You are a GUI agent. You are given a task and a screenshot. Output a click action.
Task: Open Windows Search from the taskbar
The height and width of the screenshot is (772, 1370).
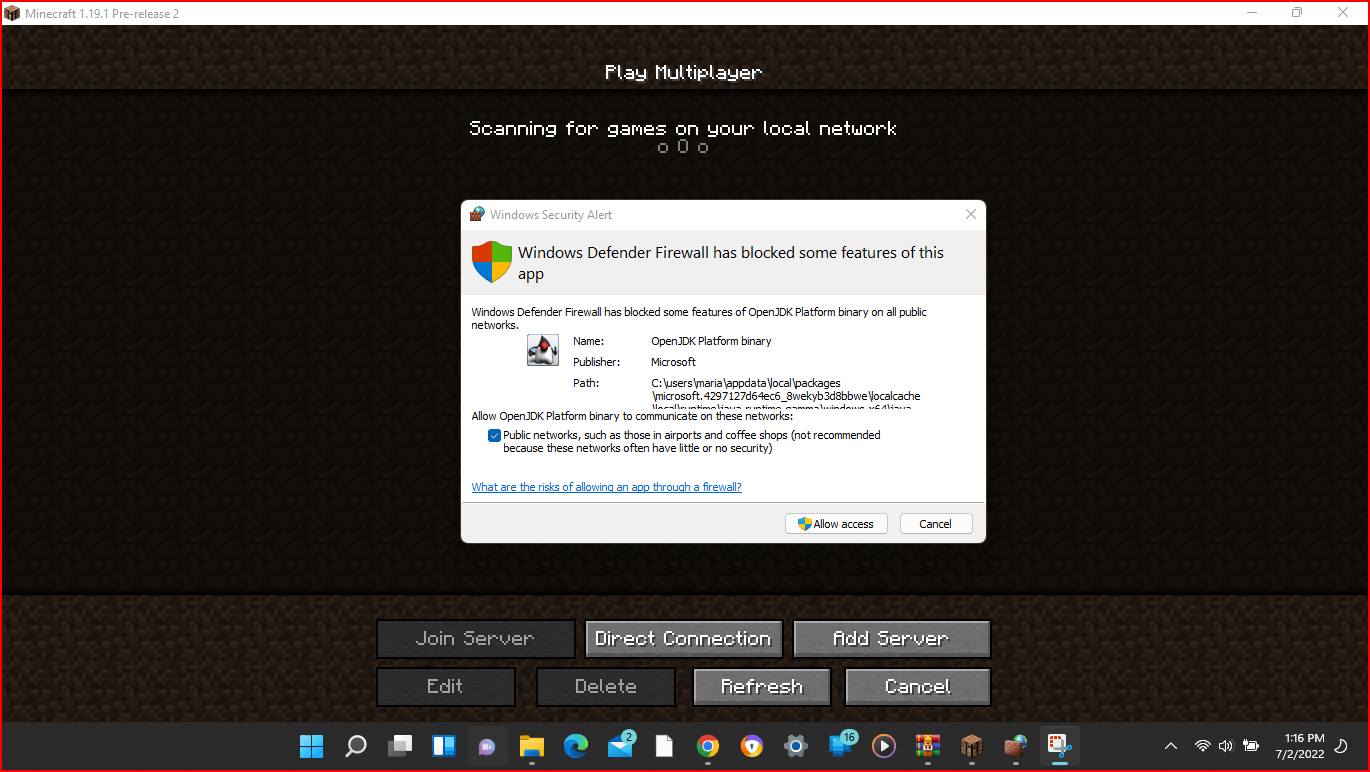(x=356, y=746)
